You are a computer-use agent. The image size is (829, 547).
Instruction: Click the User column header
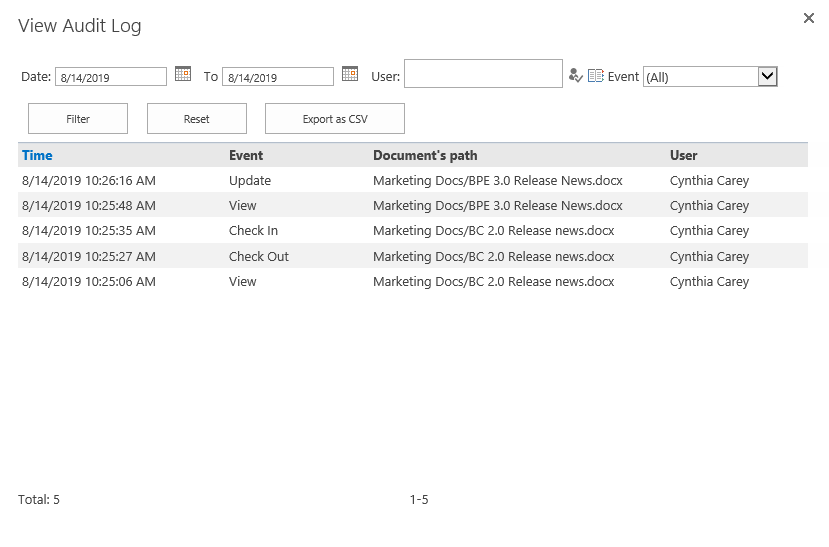tap(684, 155)
